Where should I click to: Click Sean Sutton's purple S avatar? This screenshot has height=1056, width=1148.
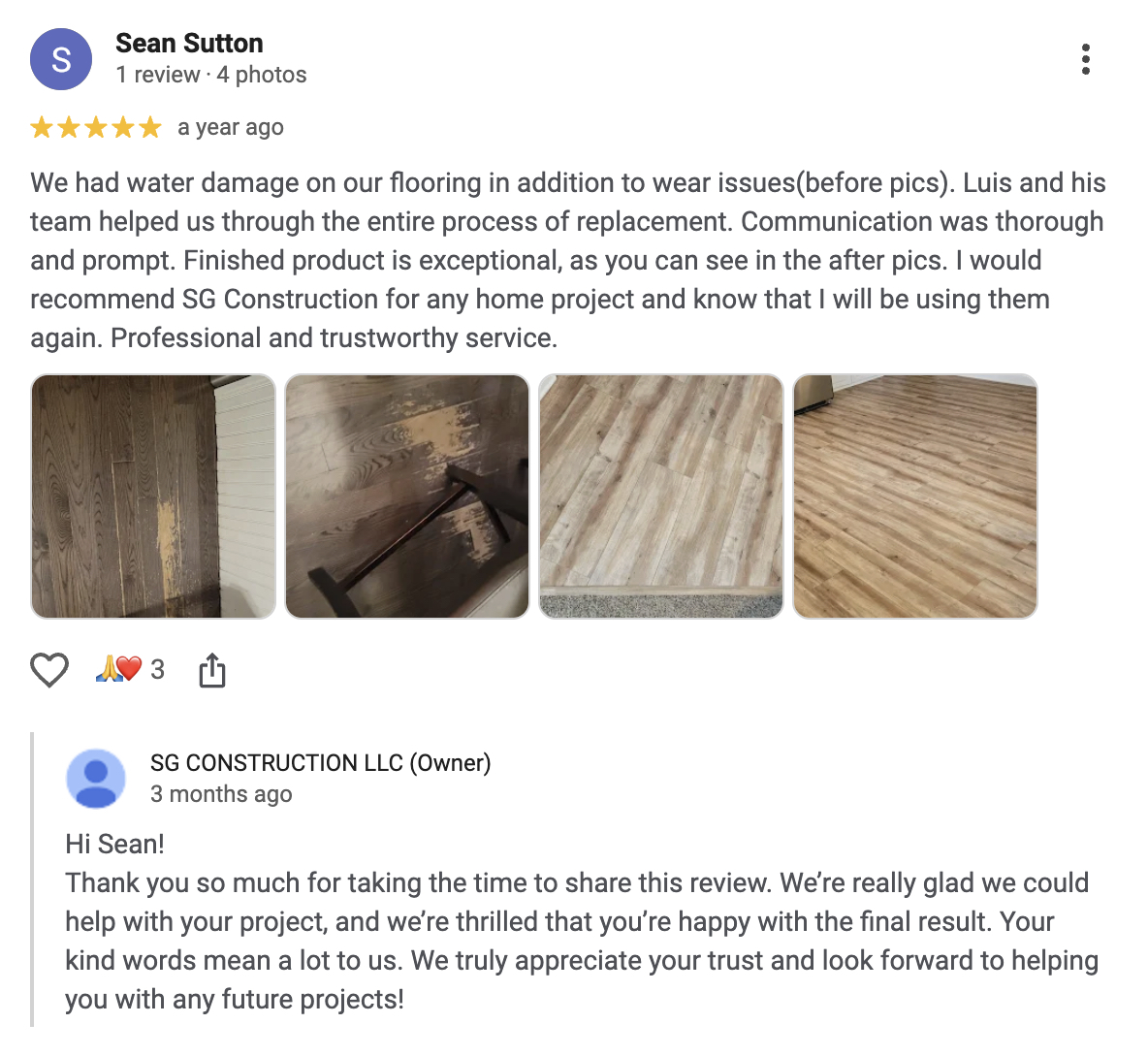[x=61, y=60]
